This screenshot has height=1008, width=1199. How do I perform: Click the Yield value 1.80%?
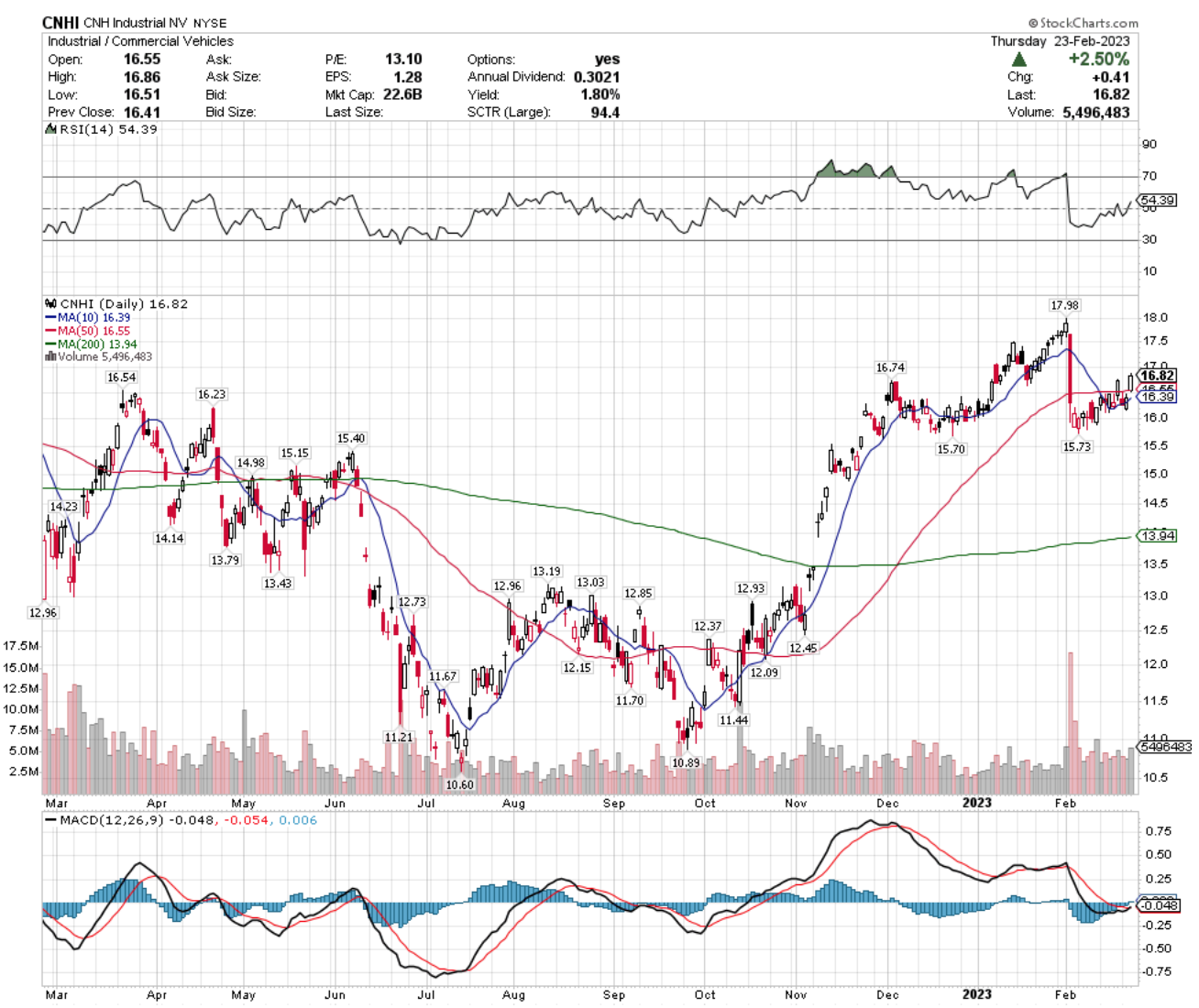600,94
